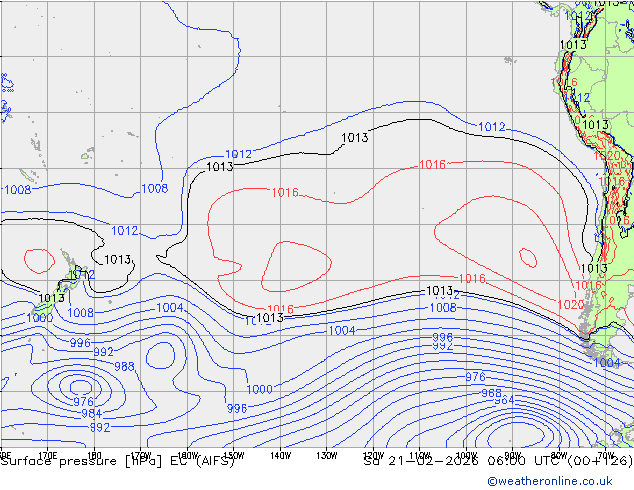Click the '964' isobar label

504,400
